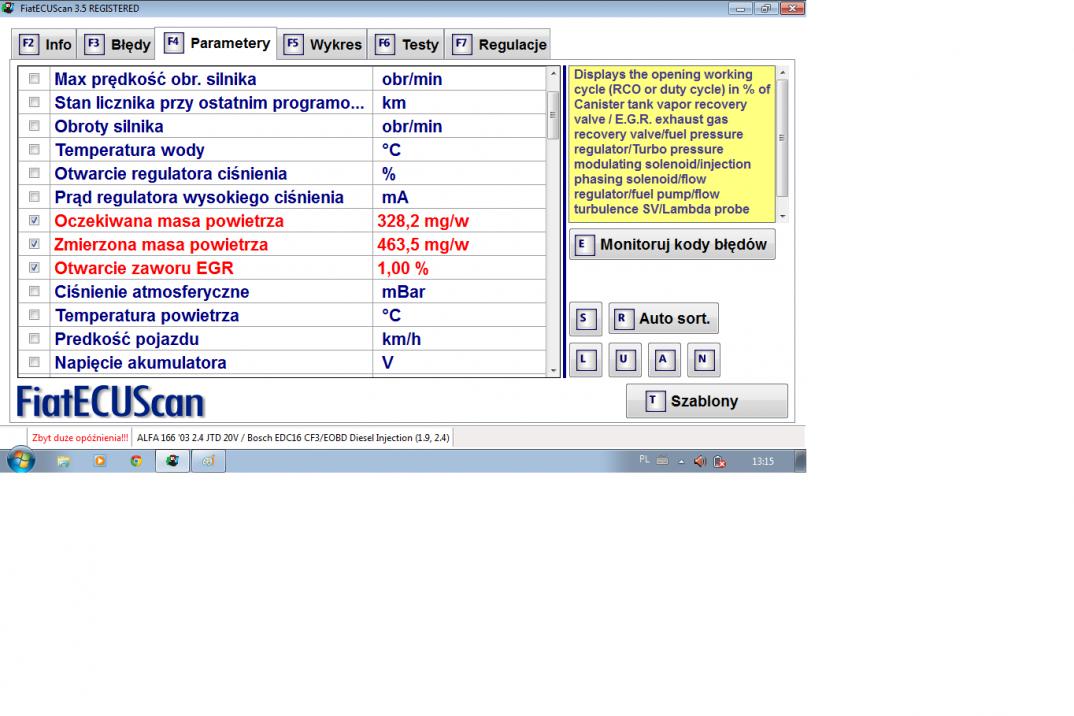Click the N shortcut button
The image size is (1074, 716).
coord(703,360)
